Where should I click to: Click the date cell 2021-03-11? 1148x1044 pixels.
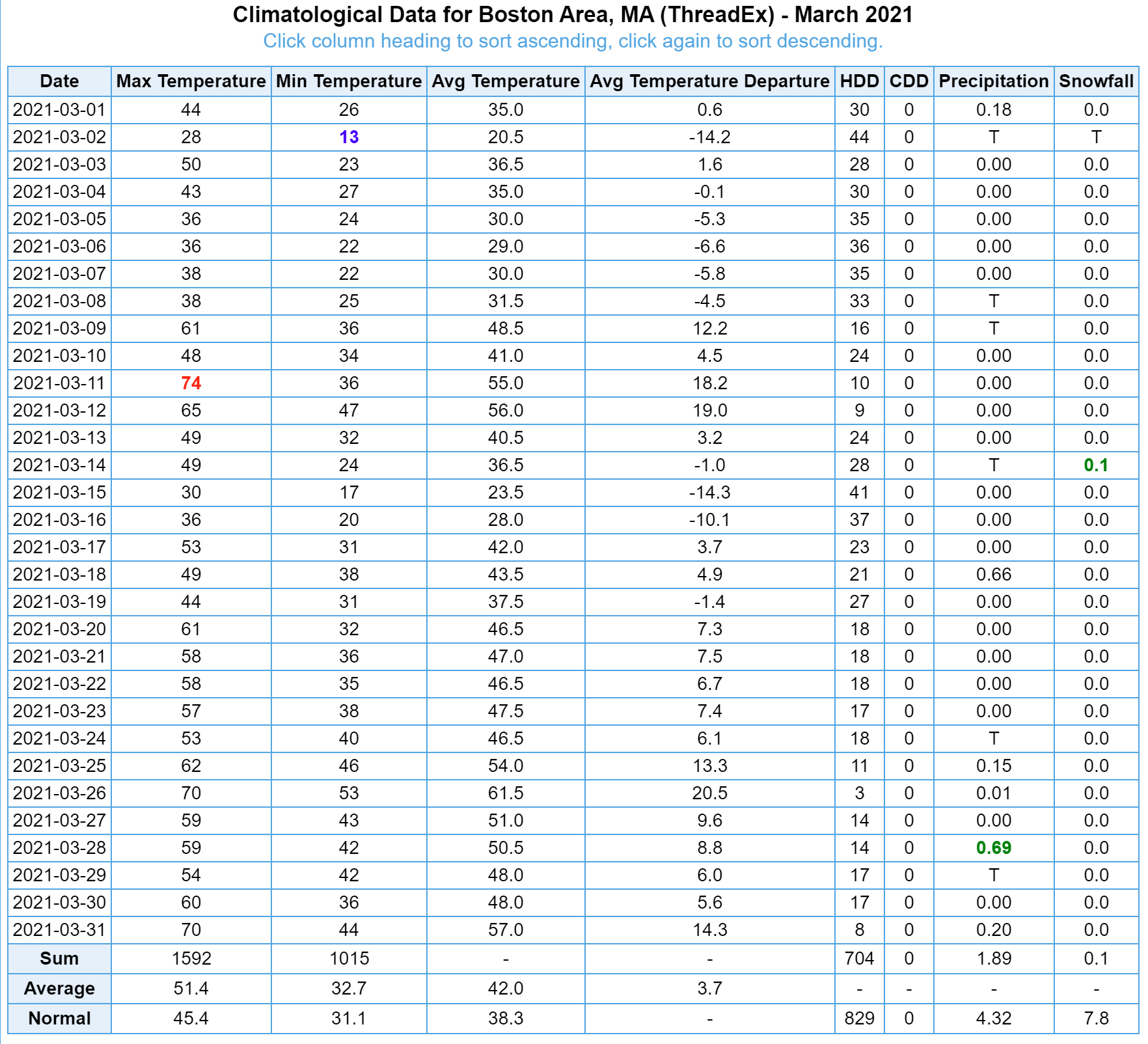coord(59,383)
